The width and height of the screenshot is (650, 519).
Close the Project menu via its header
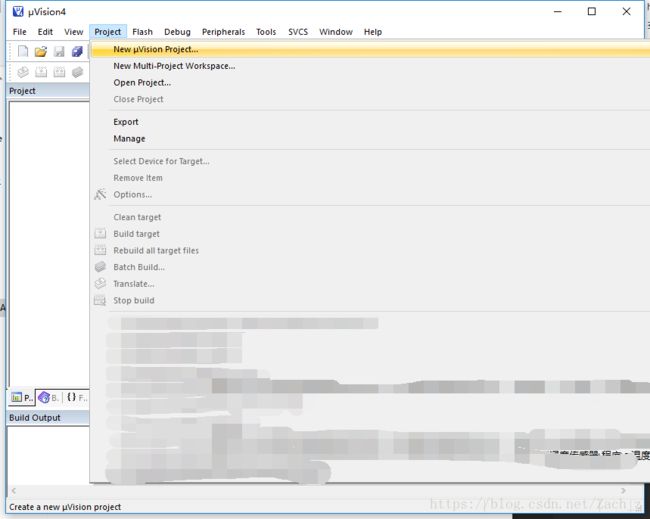108,32
